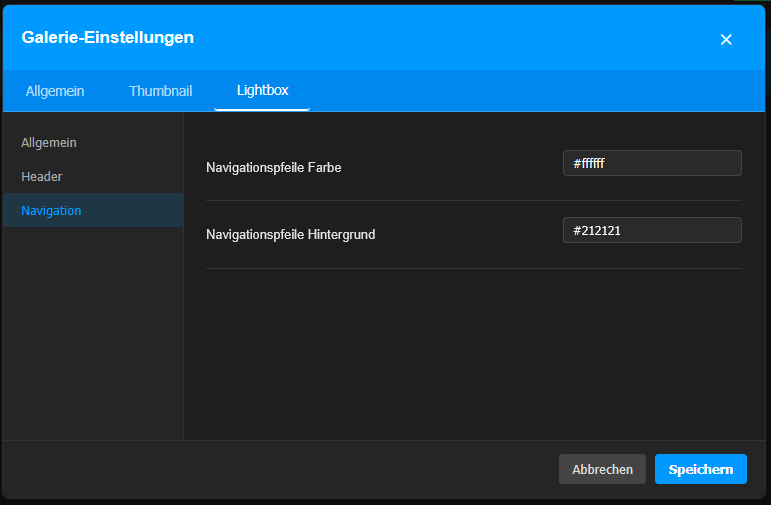This screenshot has width=771, height=505.
Task: Open the Thumbnail tab
Action: (160, 91)
